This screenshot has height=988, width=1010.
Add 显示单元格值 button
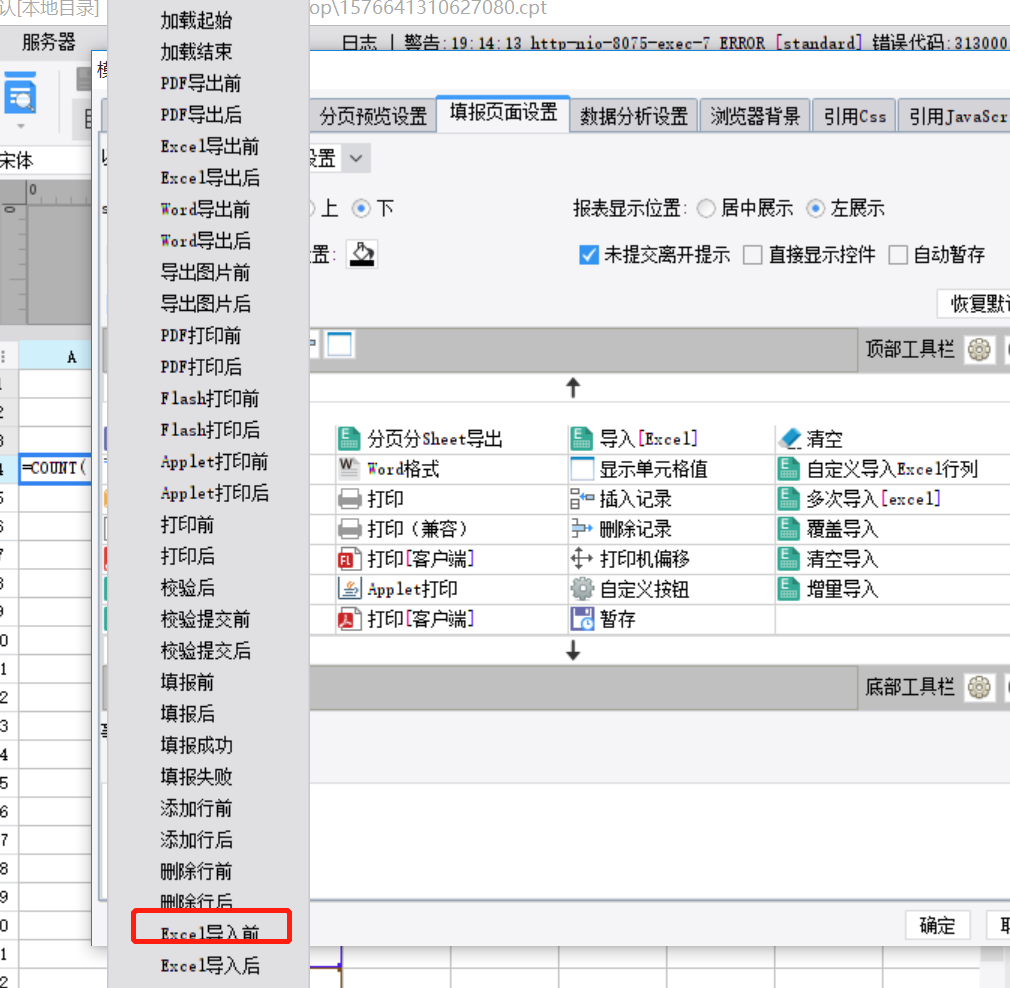click(639, 469)
